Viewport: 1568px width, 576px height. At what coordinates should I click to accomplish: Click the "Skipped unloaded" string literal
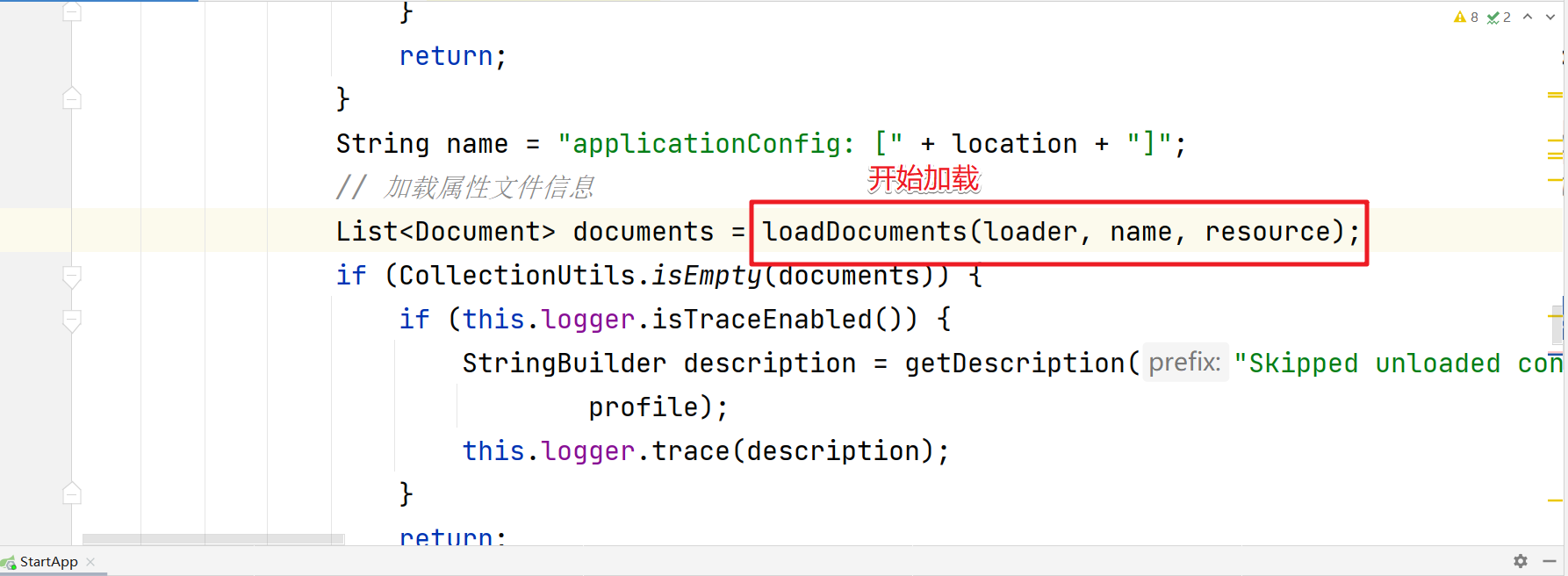[x=1399, y=364]
